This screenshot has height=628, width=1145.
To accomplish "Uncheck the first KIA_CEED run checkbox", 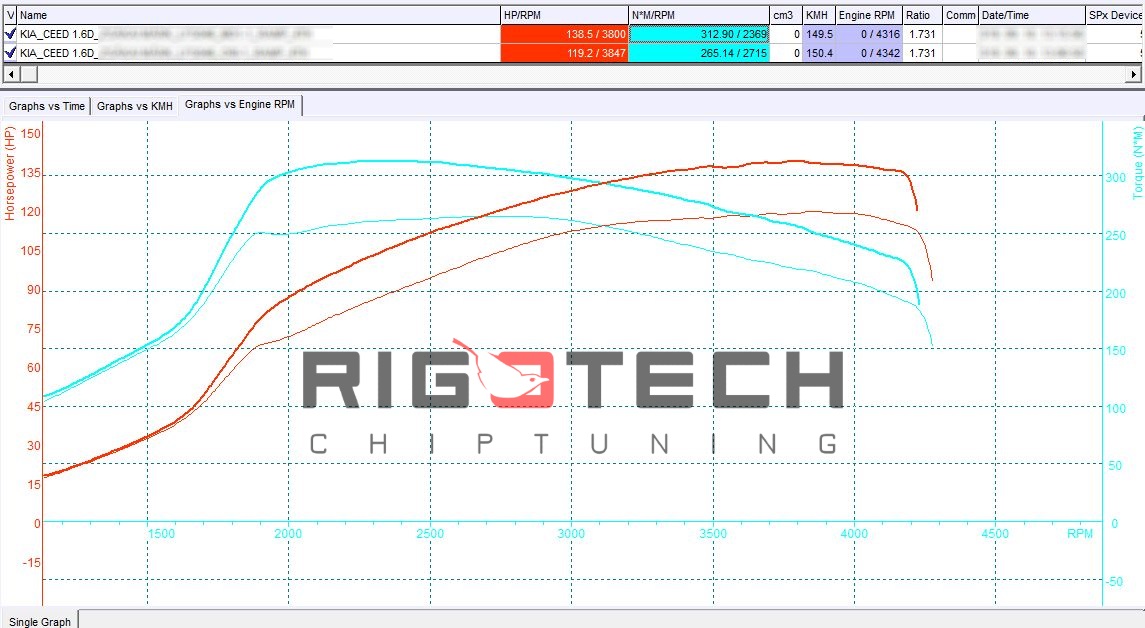I will tap(10, 34).
